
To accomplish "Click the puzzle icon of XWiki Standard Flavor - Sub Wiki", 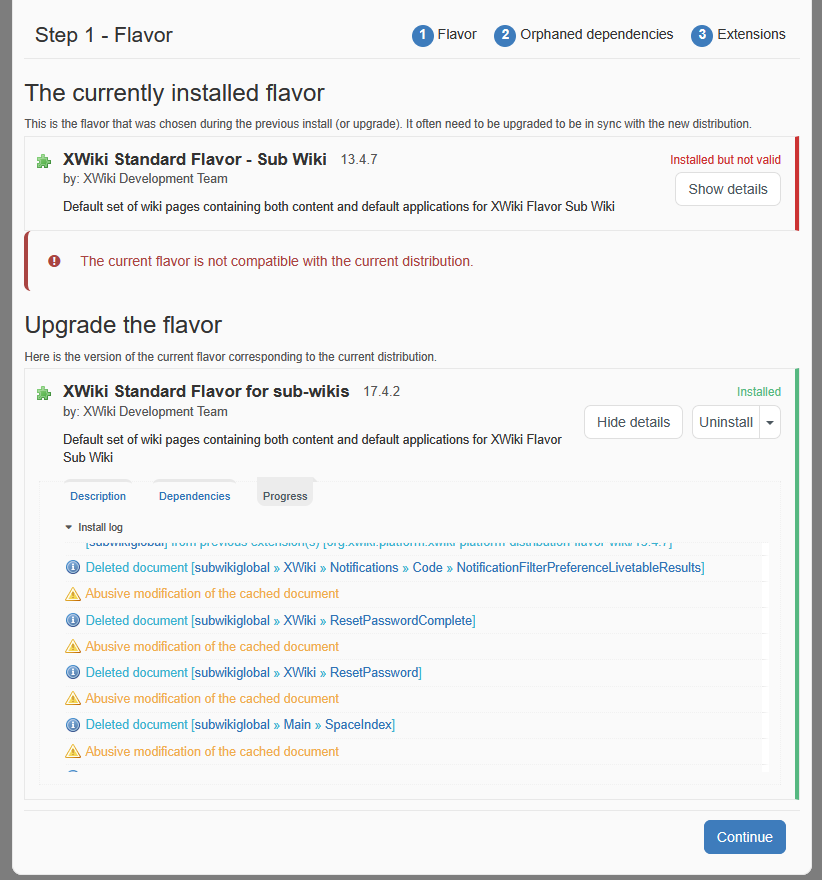I will coord(44,162).
